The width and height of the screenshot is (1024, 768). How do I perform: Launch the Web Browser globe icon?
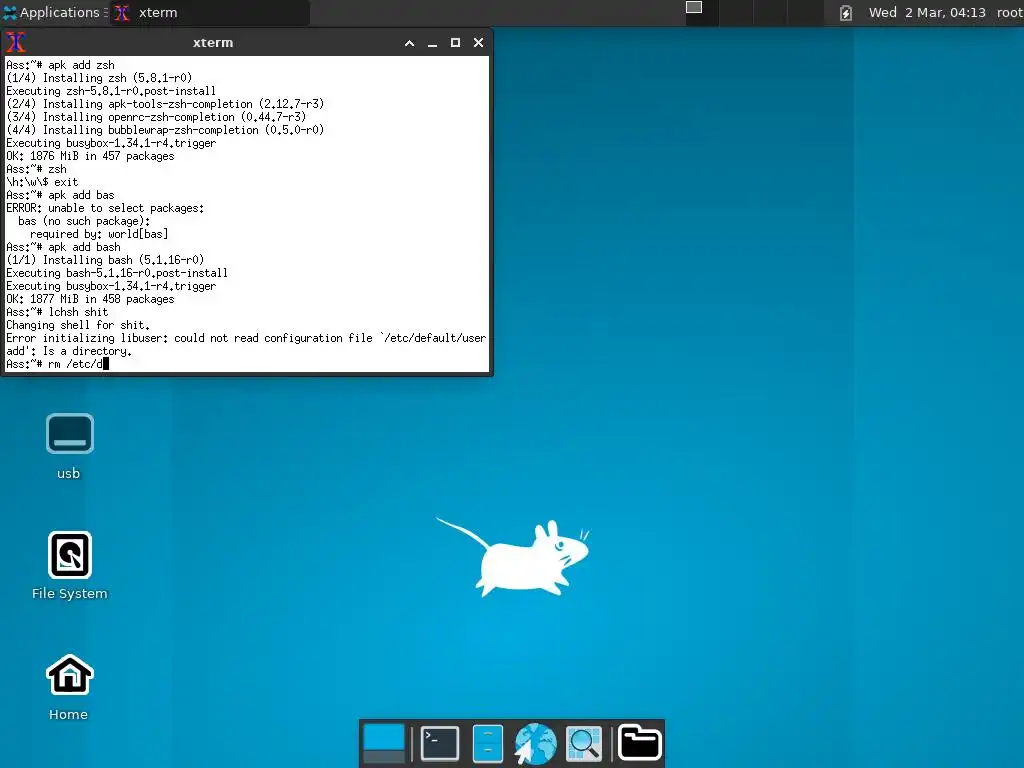pyautogui.click(x=535, y=743)
